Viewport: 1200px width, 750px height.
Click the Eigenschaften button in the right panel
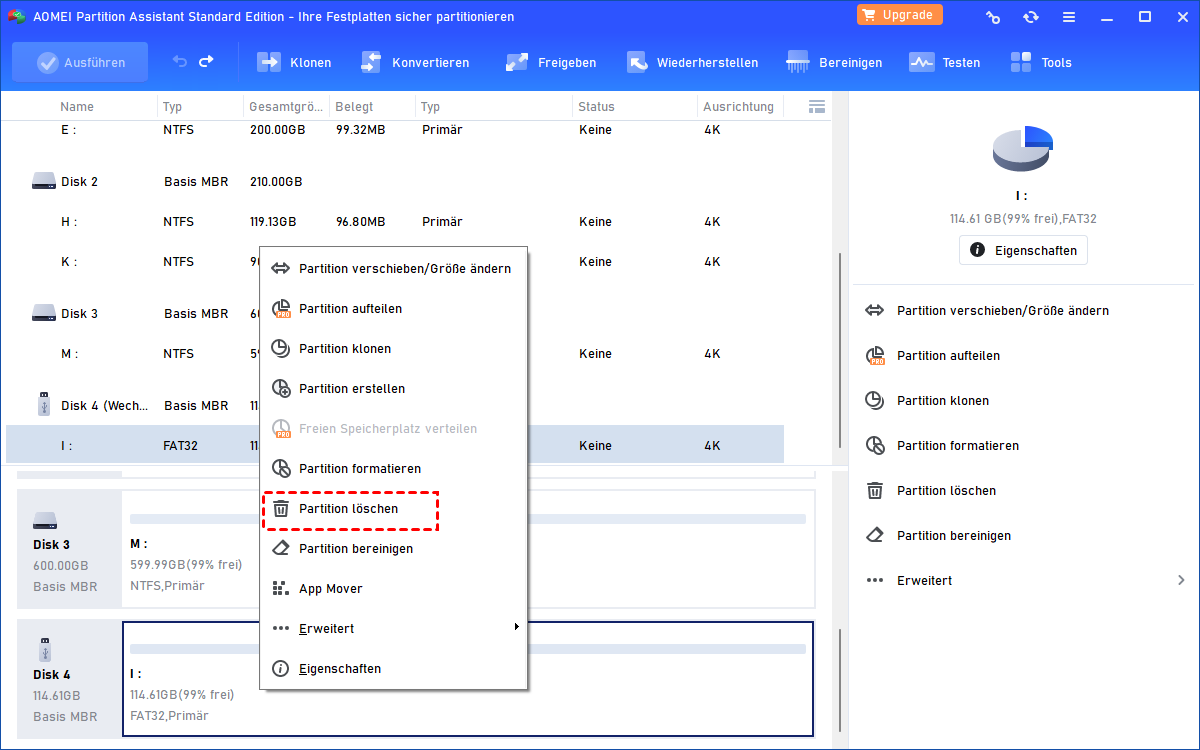point(1023,250)
